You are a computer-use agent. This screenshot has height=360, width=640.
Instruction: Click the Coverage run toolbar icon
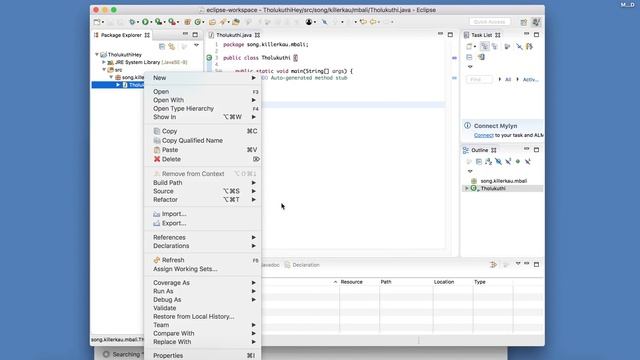(158, 22)
